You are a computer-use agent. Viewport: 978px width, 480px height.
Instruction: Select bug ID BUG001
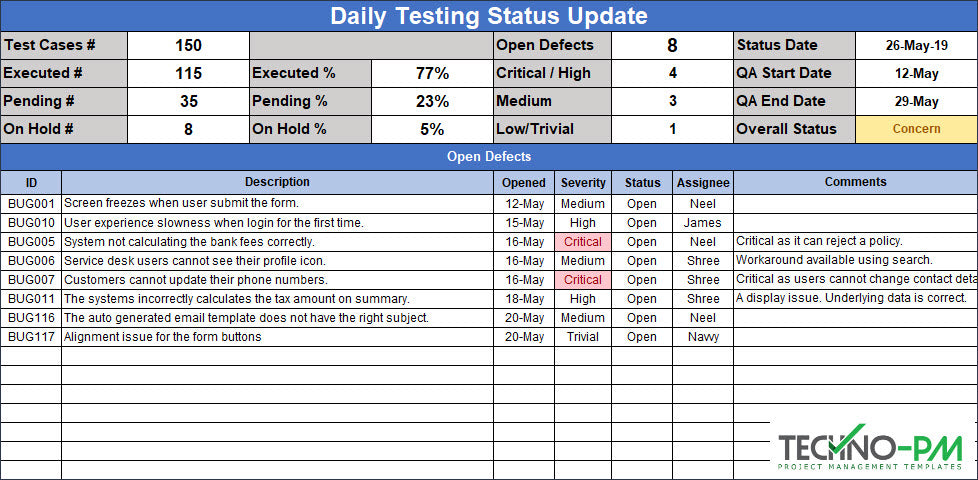31,204
